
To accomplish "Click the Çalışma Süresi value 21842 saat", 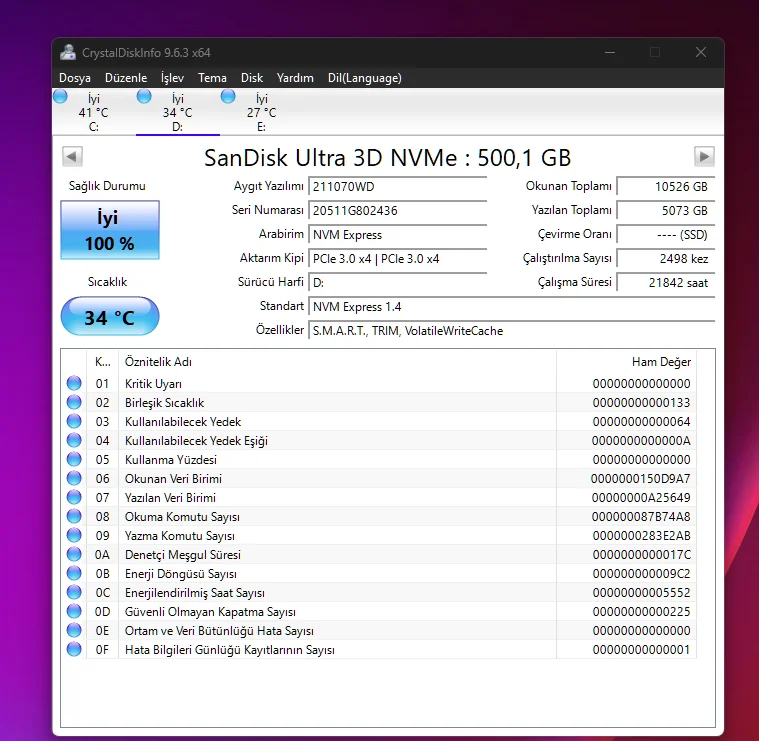I will 666,283.
